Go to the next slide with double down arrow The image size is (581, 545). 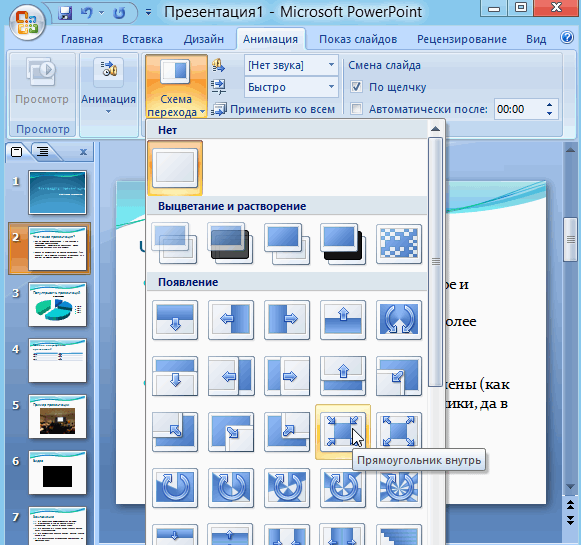[x=571, y=520]
